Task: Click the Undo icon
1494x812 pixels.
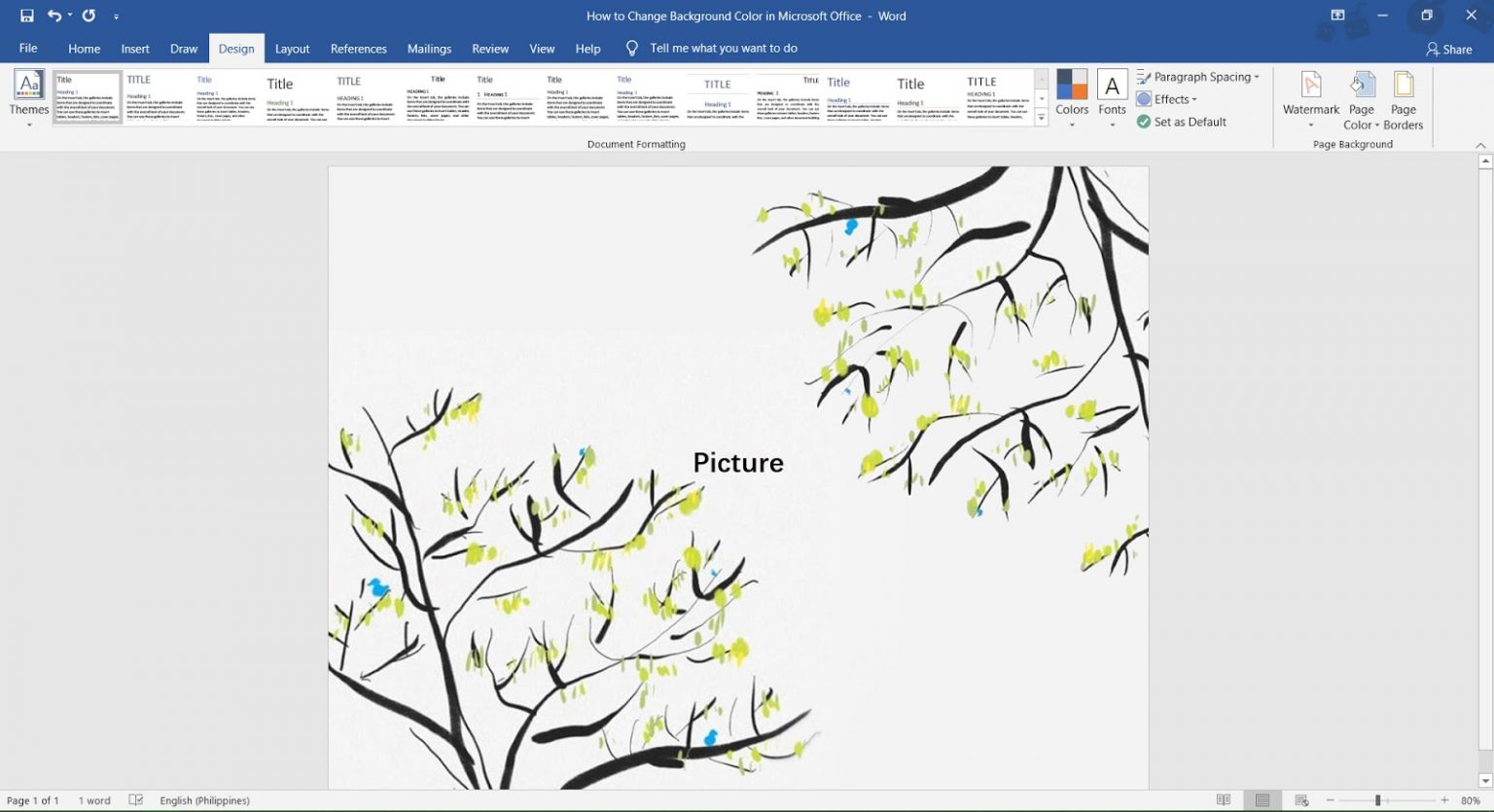Action: click(x=54, y=15)
